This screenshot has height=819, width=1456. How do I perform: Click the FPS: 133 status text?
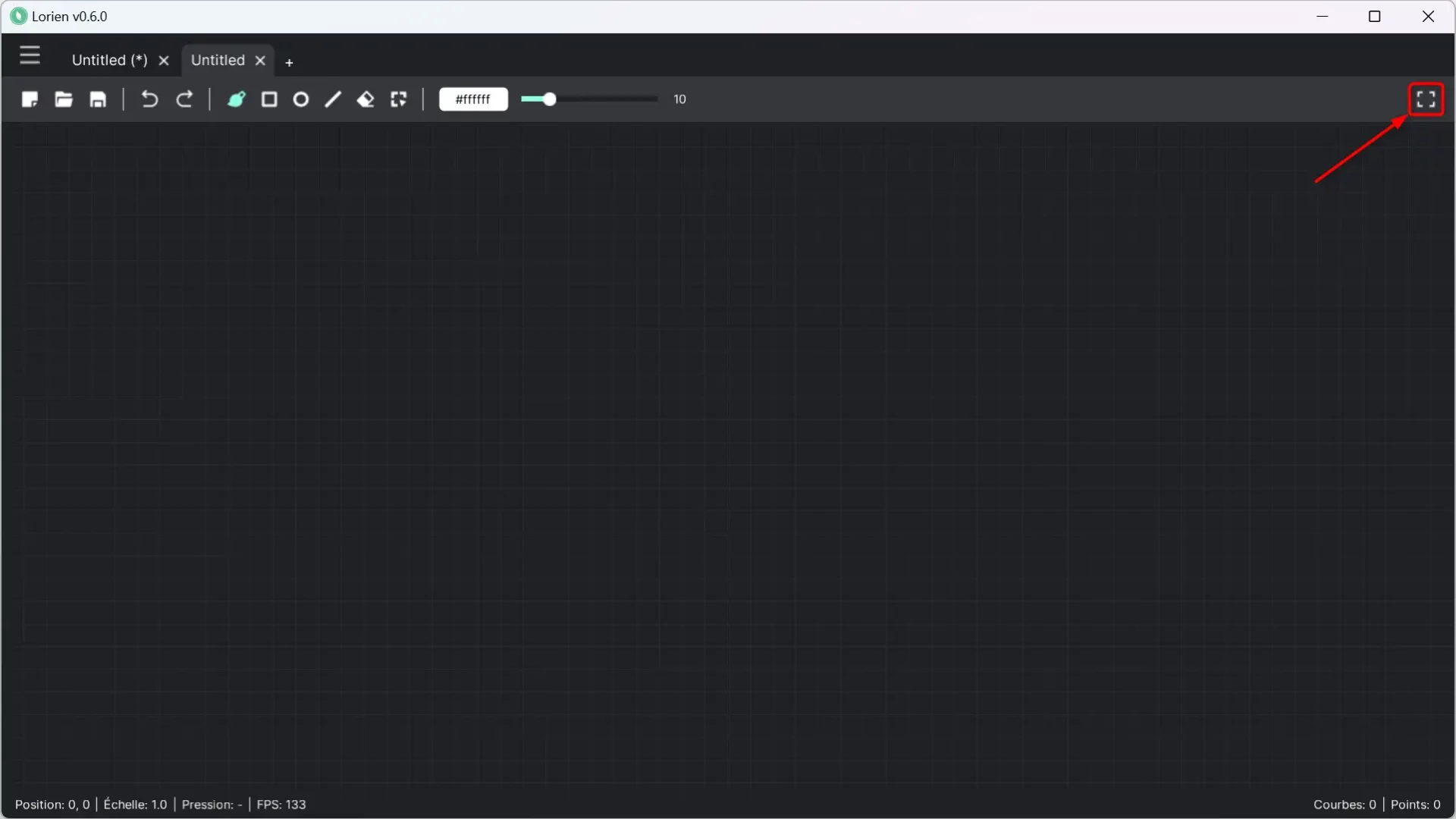(281, 805)
